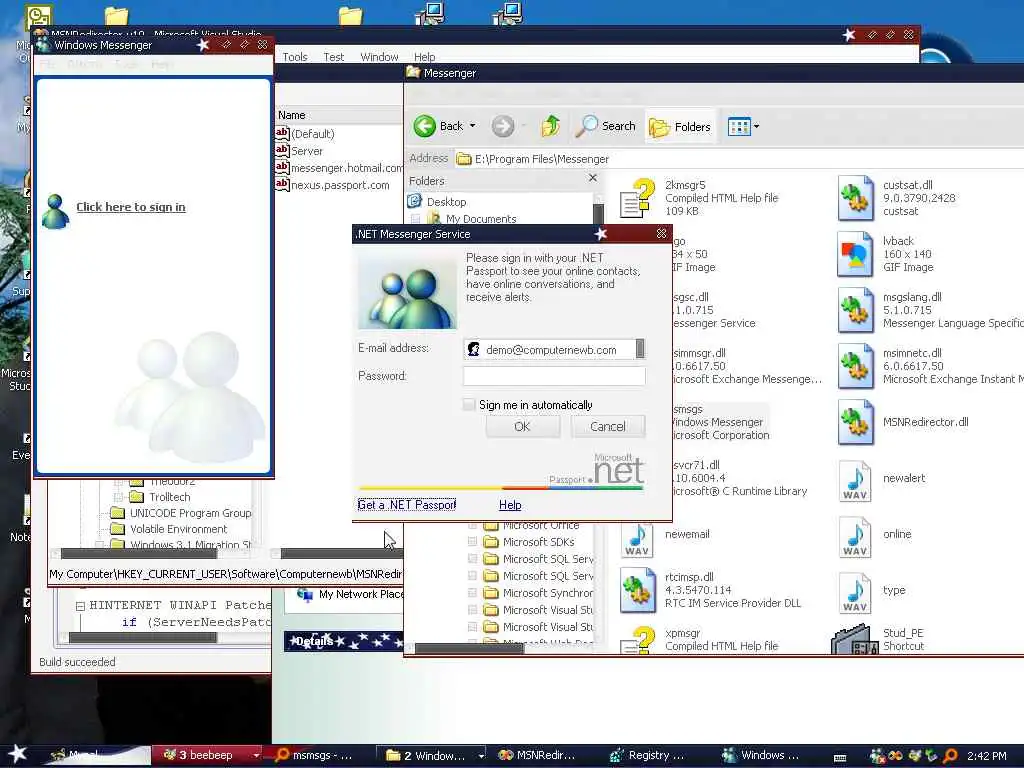The width and height of the screenshot is (1024, 768).
Task: Select the rtcimsp.dll file icon
Action: tap(637, 590)
